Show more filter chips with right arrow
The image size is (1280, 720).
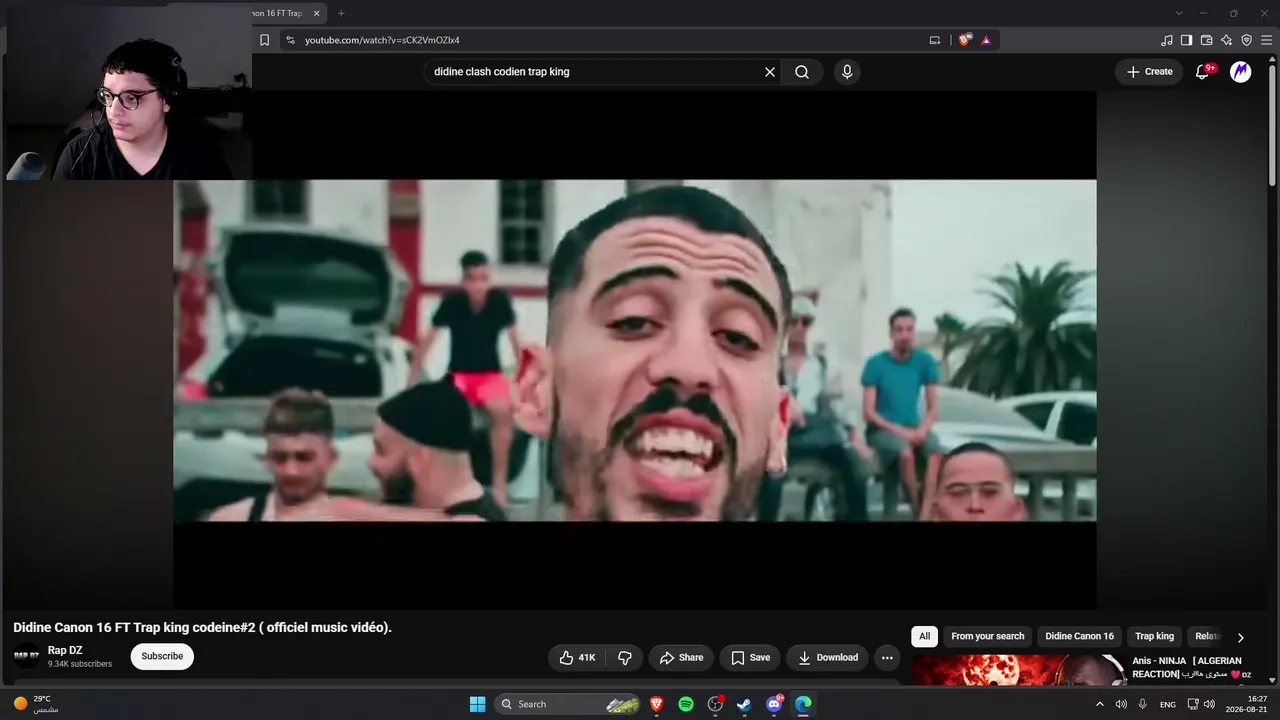pos(1240,637)
